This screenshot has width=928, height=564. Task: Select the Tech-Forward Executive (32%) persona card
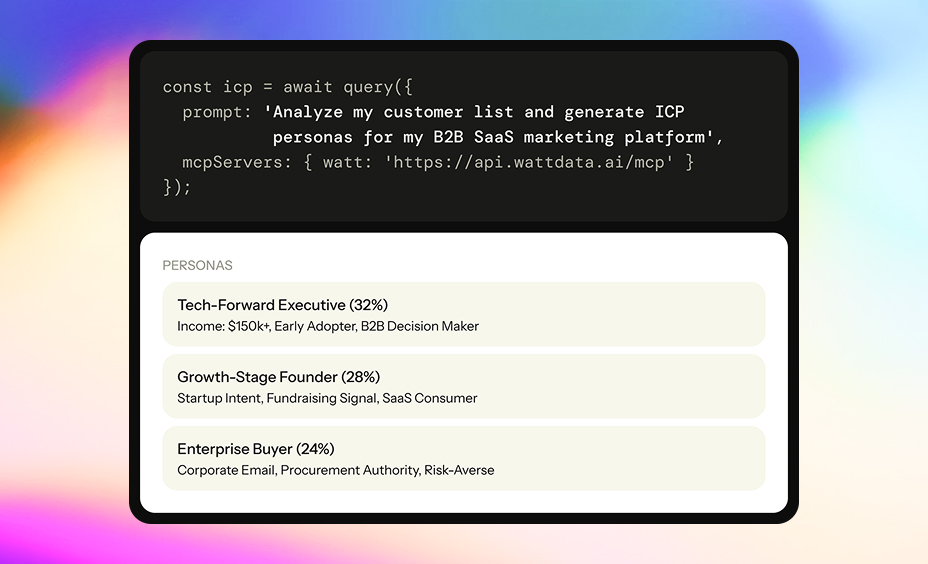pyautogui.click(x=463, y=314)
